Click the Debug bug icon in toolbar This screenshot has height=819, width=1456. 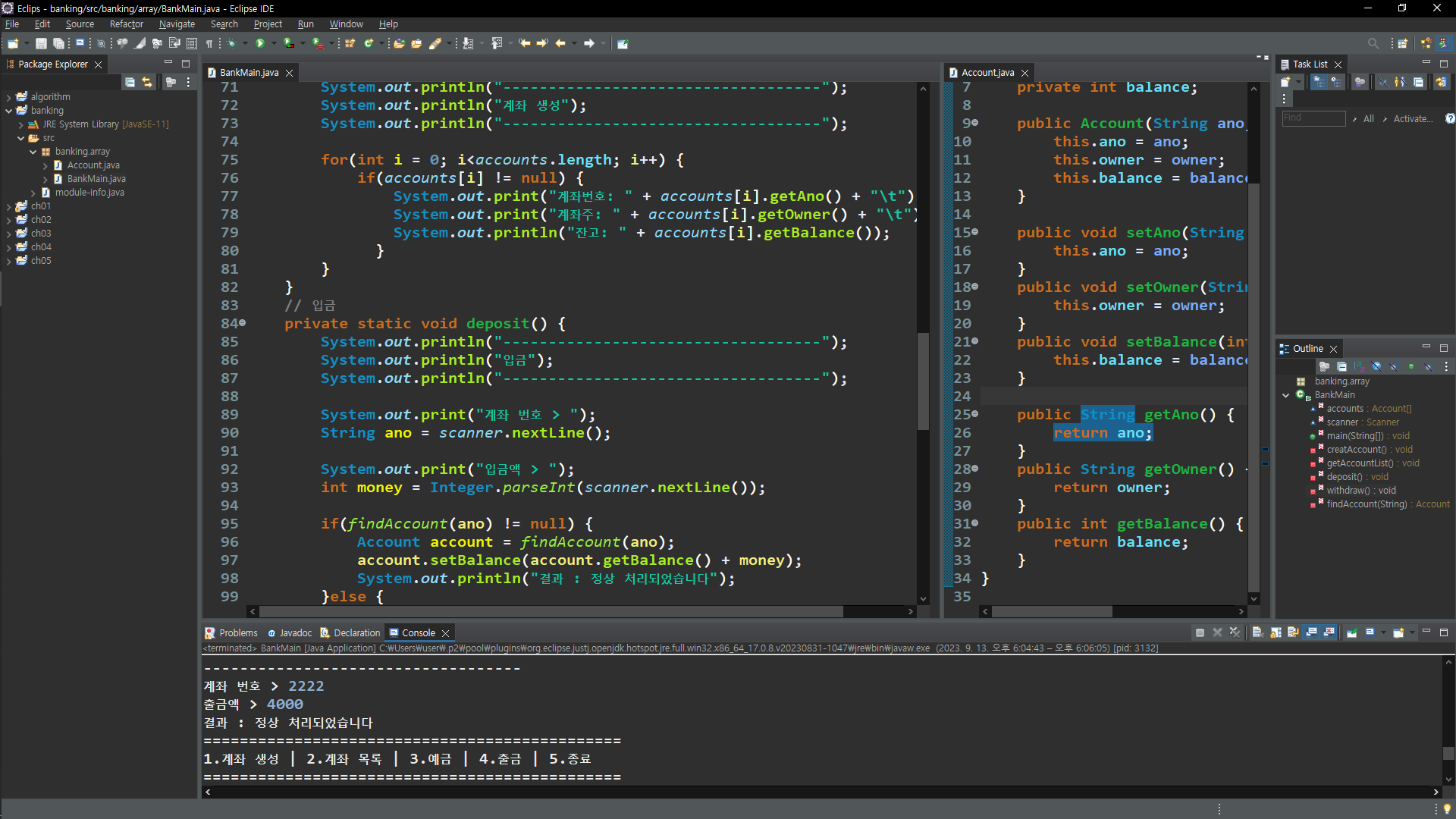click(x=231, y=43)
